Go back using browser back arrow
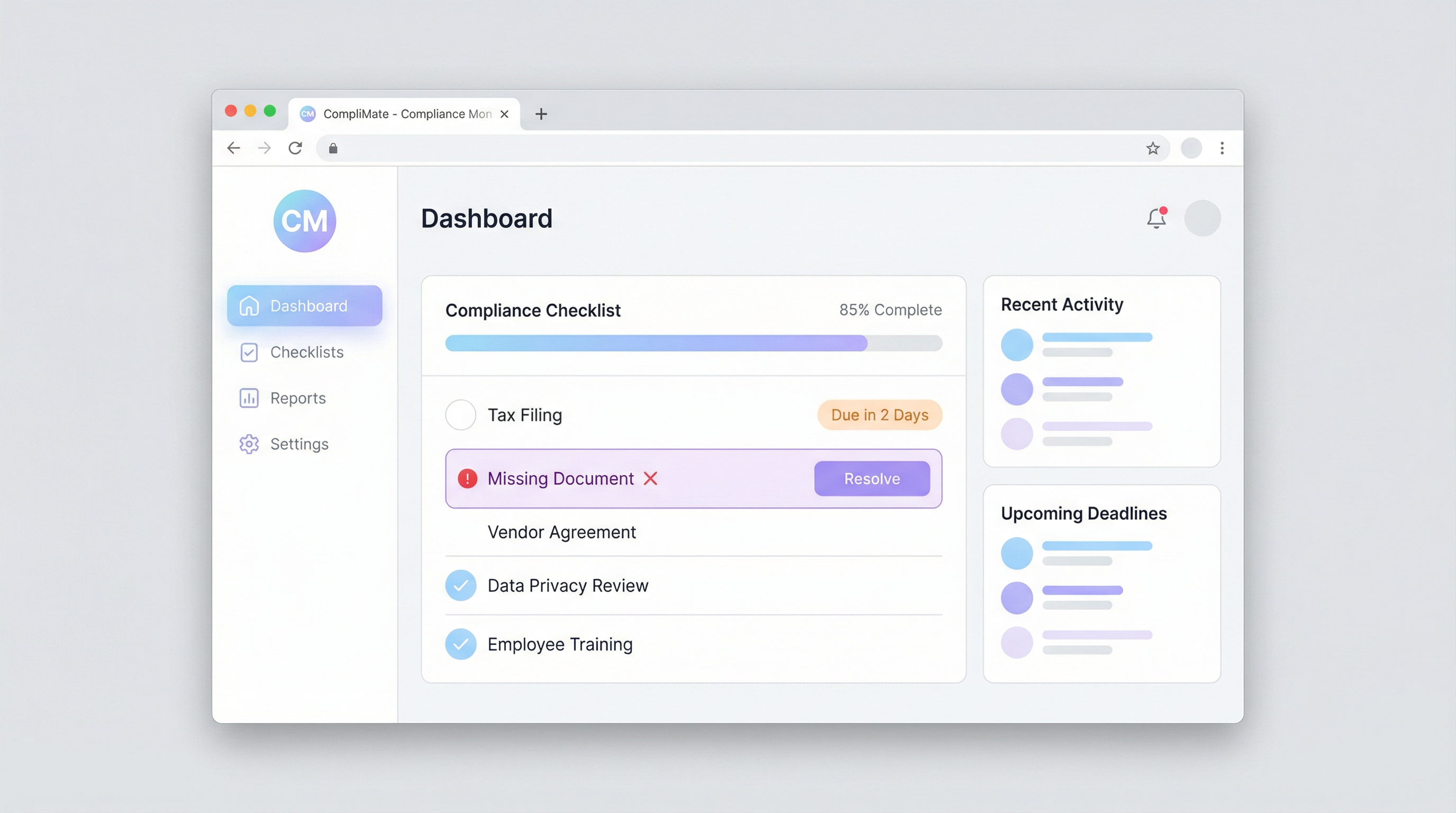This screenshot has width=1456, height=813. tap(233, 148)
